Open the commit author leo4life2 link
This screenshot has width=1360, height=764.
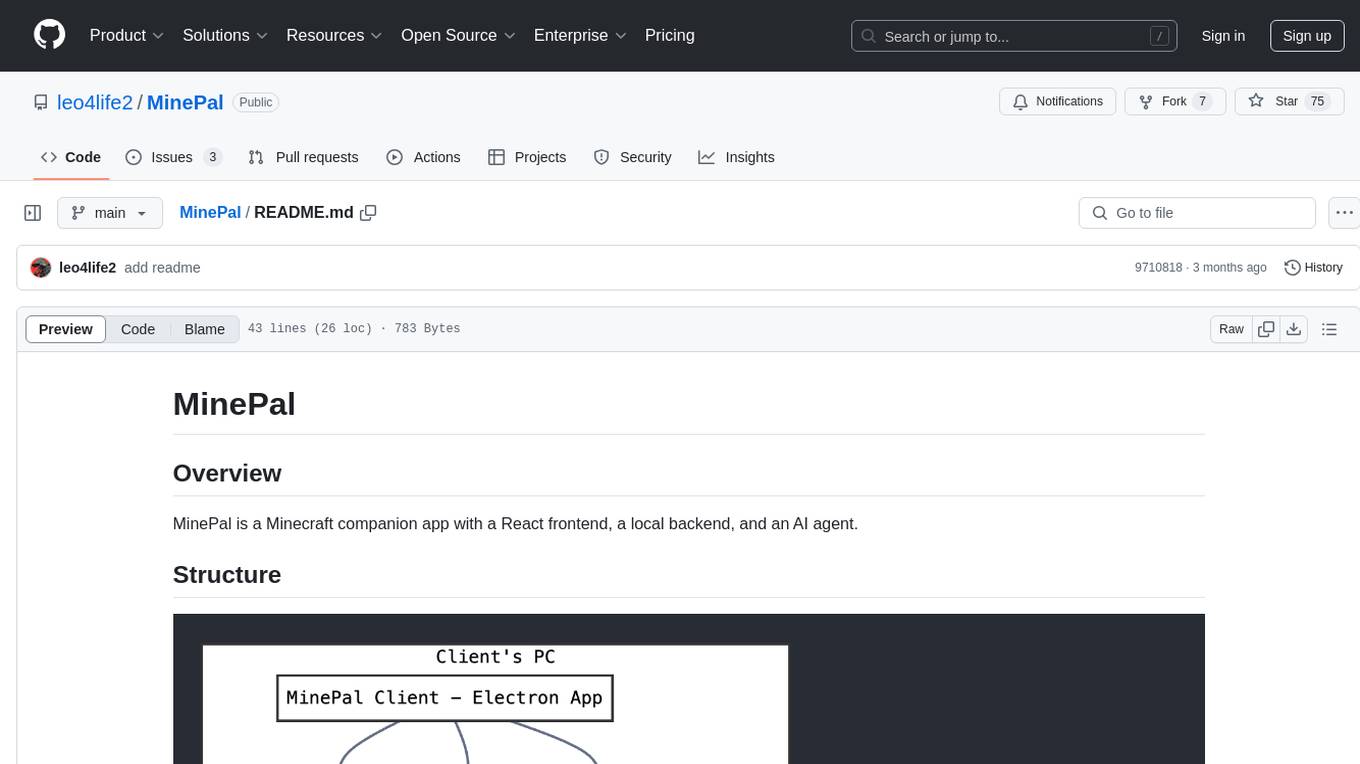click(88, 268)
